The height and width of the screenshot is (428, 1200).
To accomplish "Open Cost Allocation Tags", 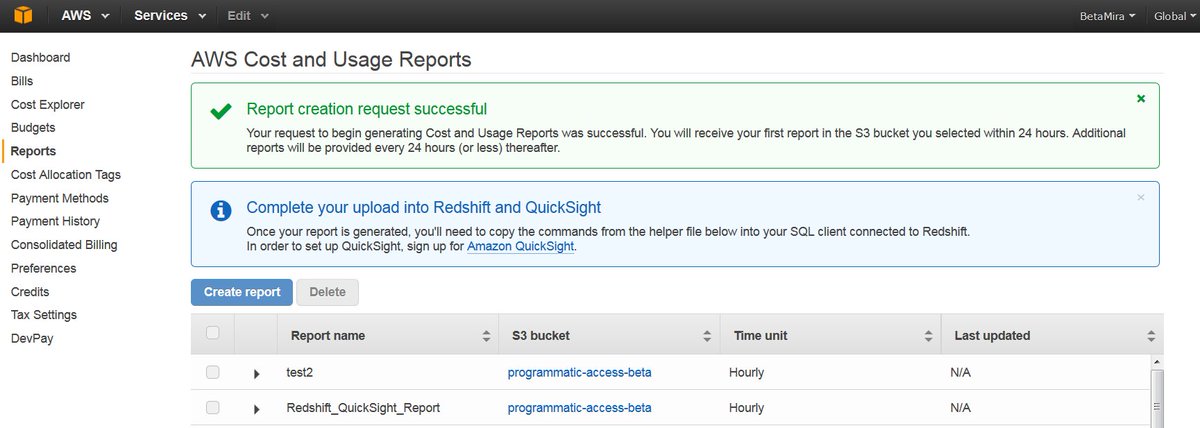I will point(66,174).
